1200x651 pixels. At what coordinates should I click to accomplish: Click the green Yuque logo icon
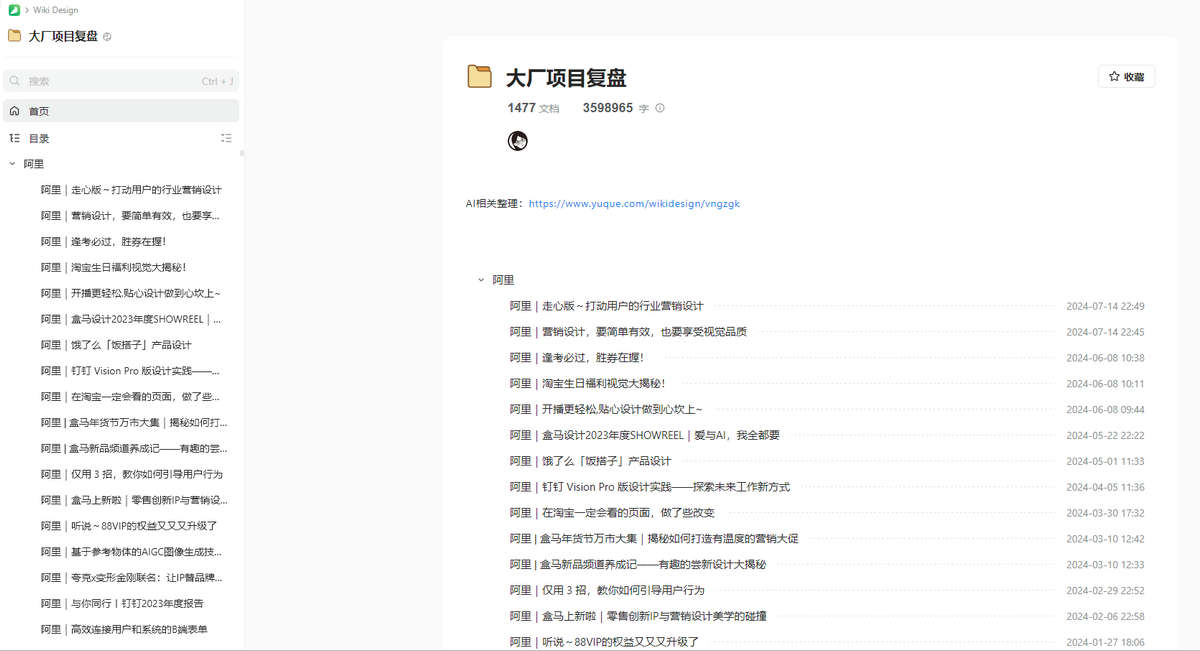coord(14,10)
